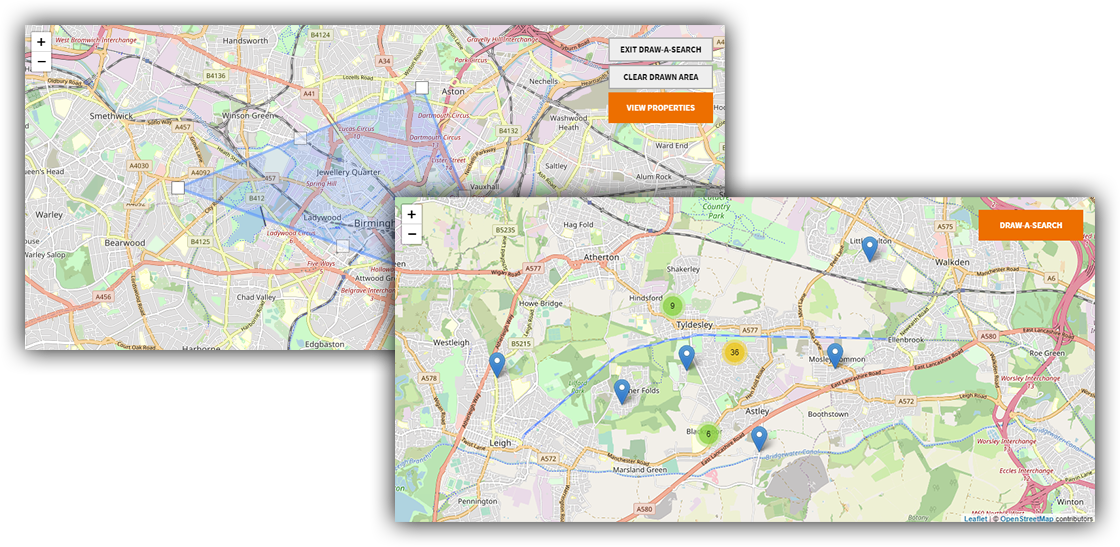Click the Shakerley label

point(683,269)
